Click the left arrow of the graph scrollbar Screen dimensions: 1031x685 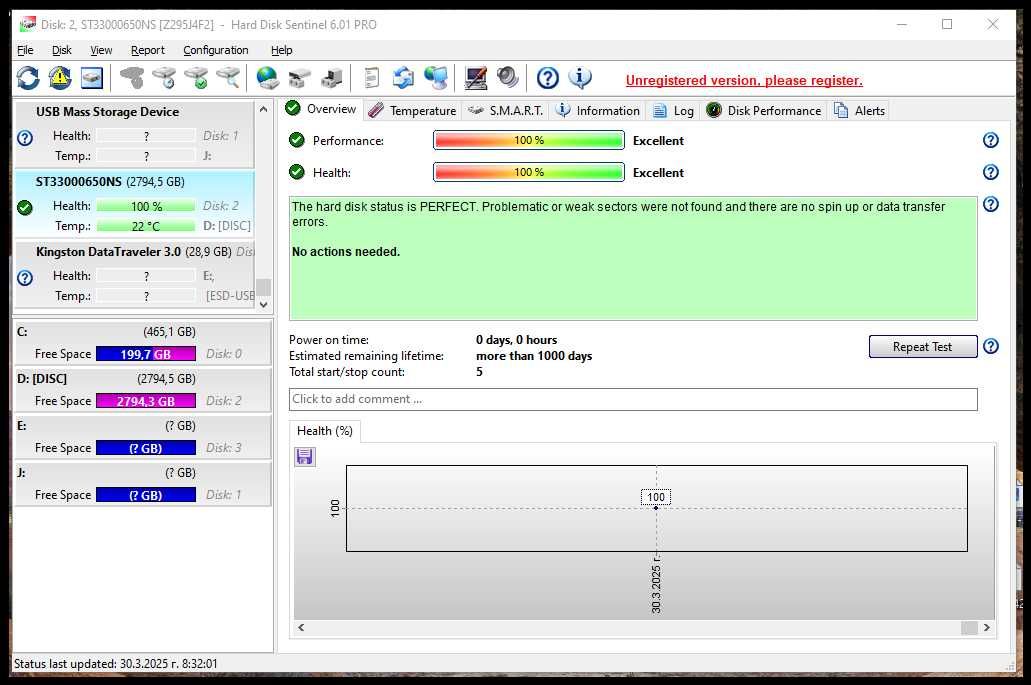pos(301,627)
